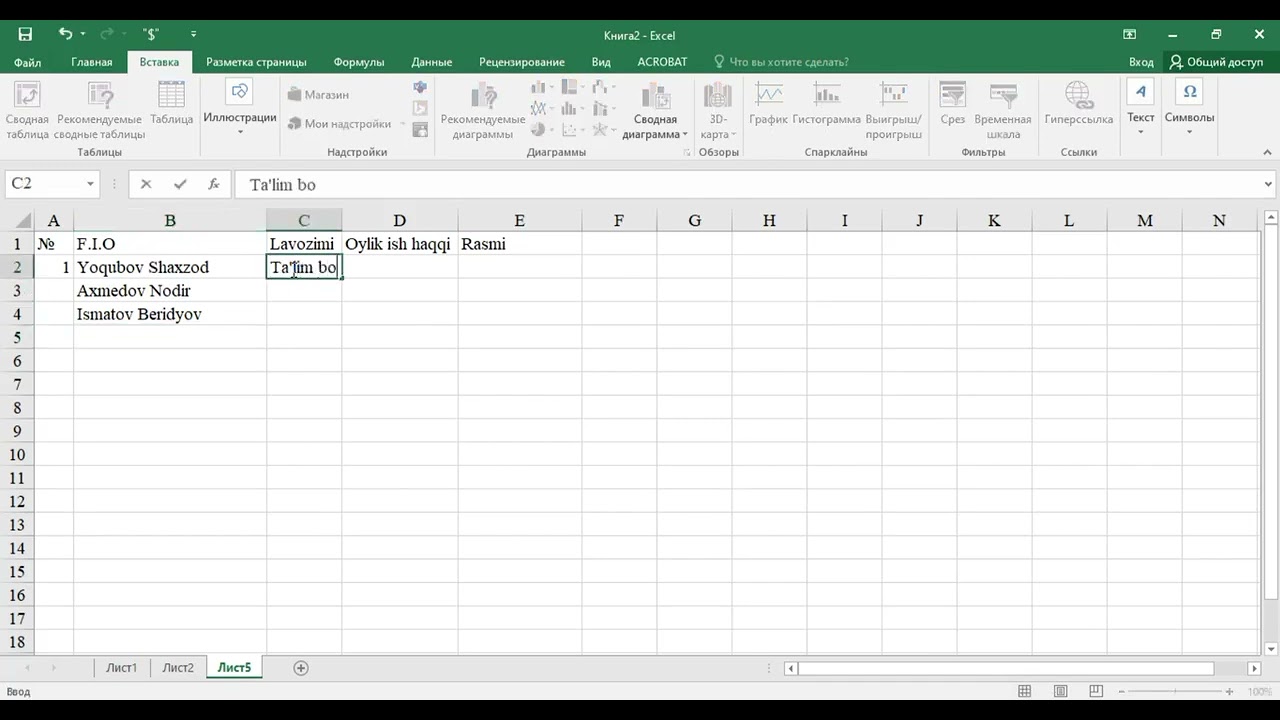1280x720 pixels.
Task: Add a new sheet with the plus icon
Action: [x=301, y=668]
